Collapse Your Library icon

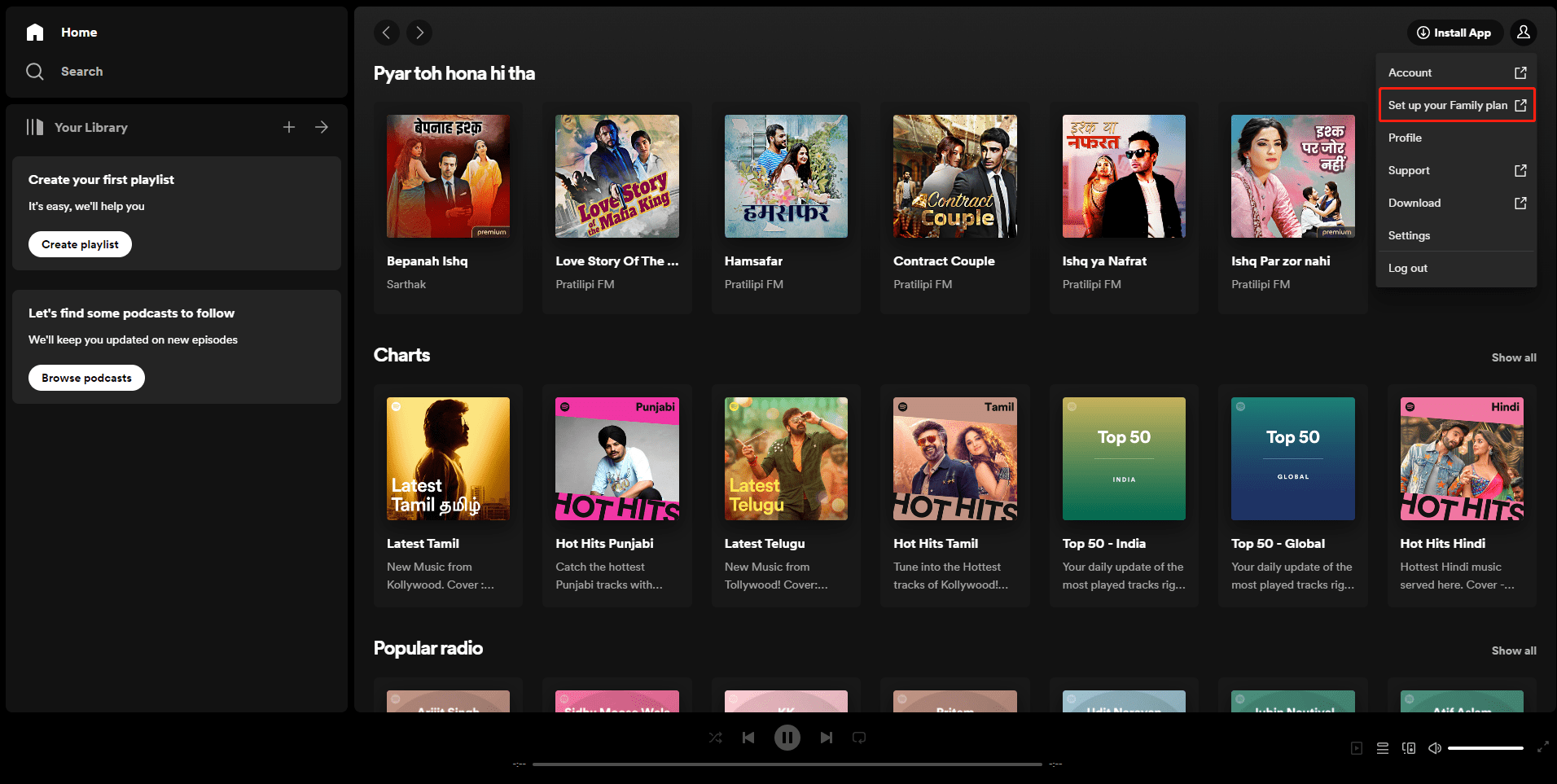(x=35, y=127)
